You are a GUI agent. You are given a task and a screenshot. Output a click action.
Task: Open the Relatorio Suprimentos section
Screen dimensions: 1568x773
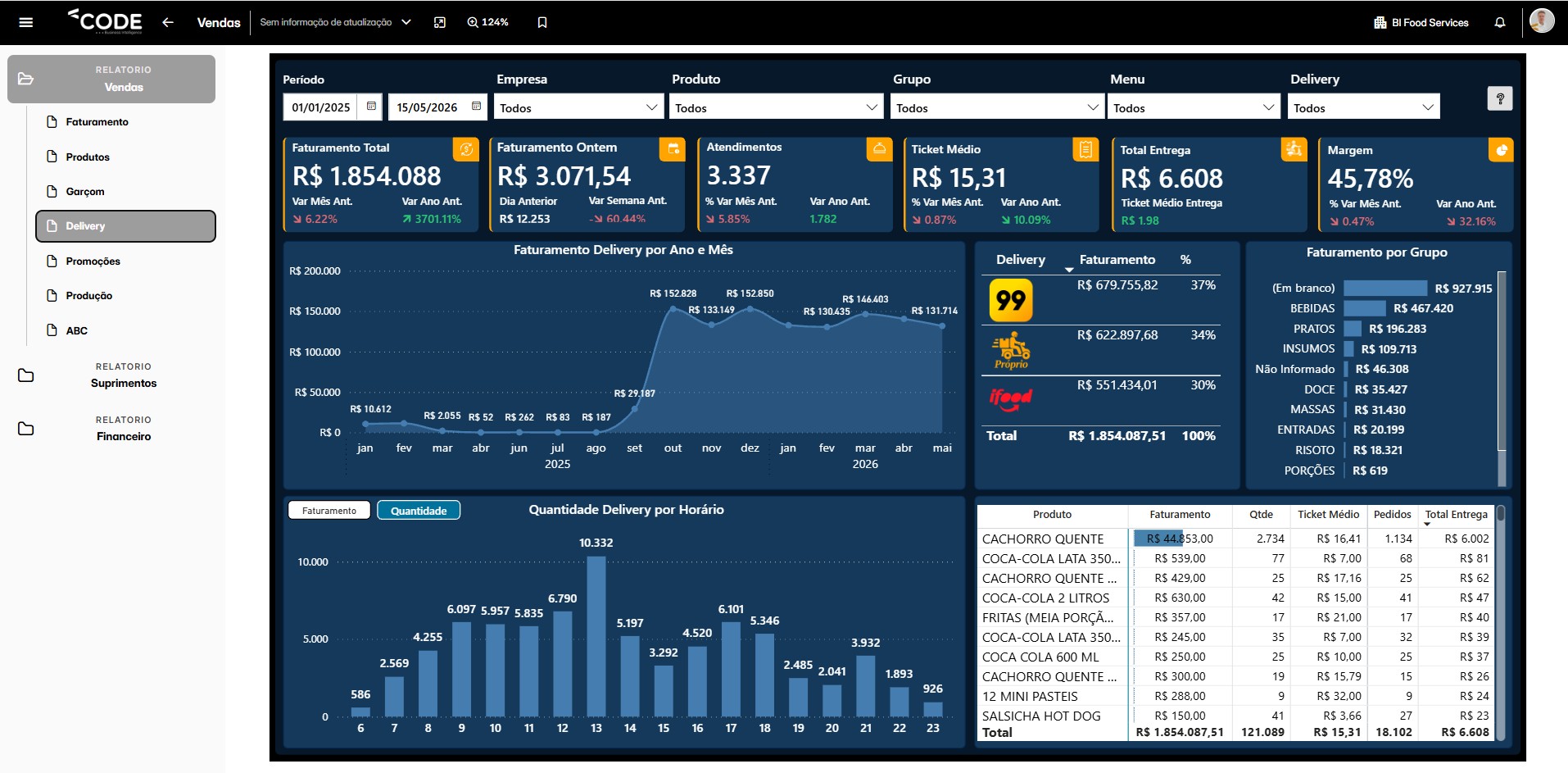point(111,375)
